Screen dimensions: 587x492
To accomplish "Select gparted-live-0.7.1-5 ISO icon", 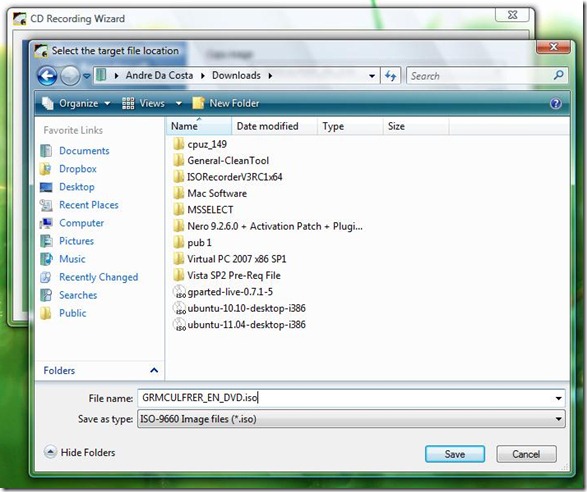I will pyautogui.click(x=179, y=292).
